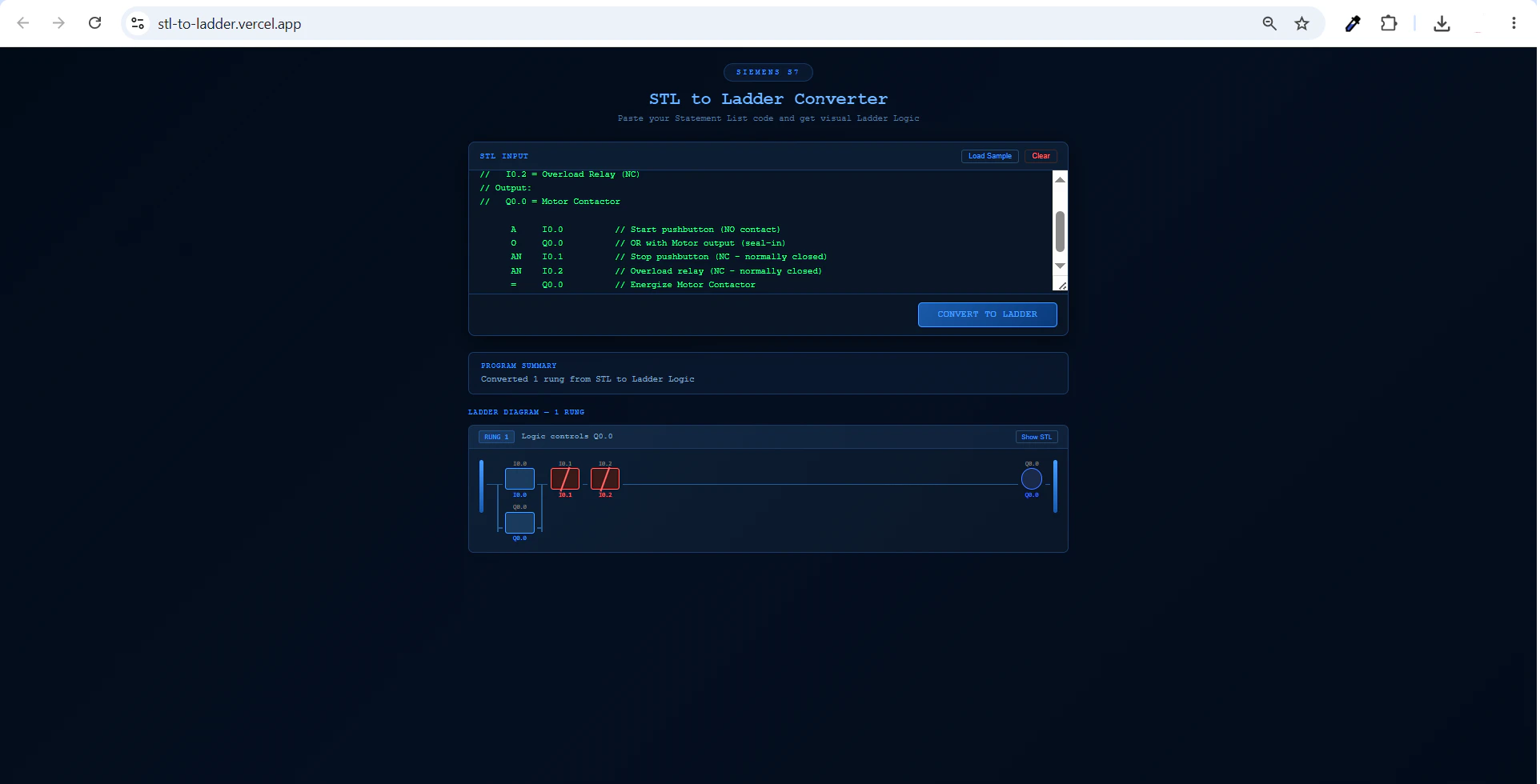This screenshot has width=1540, height=784.
Task: Click the 'AN I0.2' overload relay line
Action: click(x=666, y=271)
